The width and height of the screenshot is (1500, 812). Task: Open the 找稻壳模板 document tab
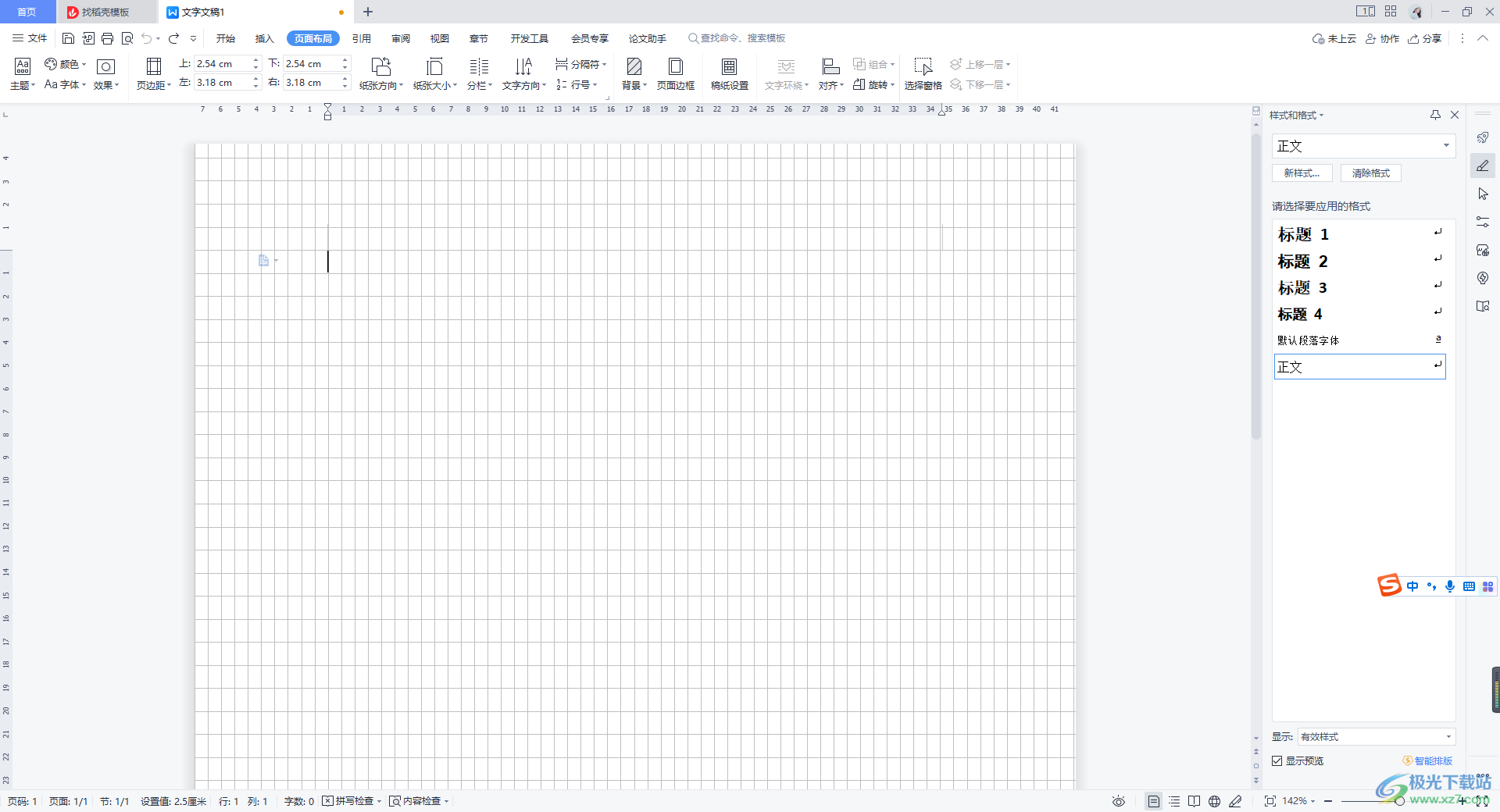[107, 12]
